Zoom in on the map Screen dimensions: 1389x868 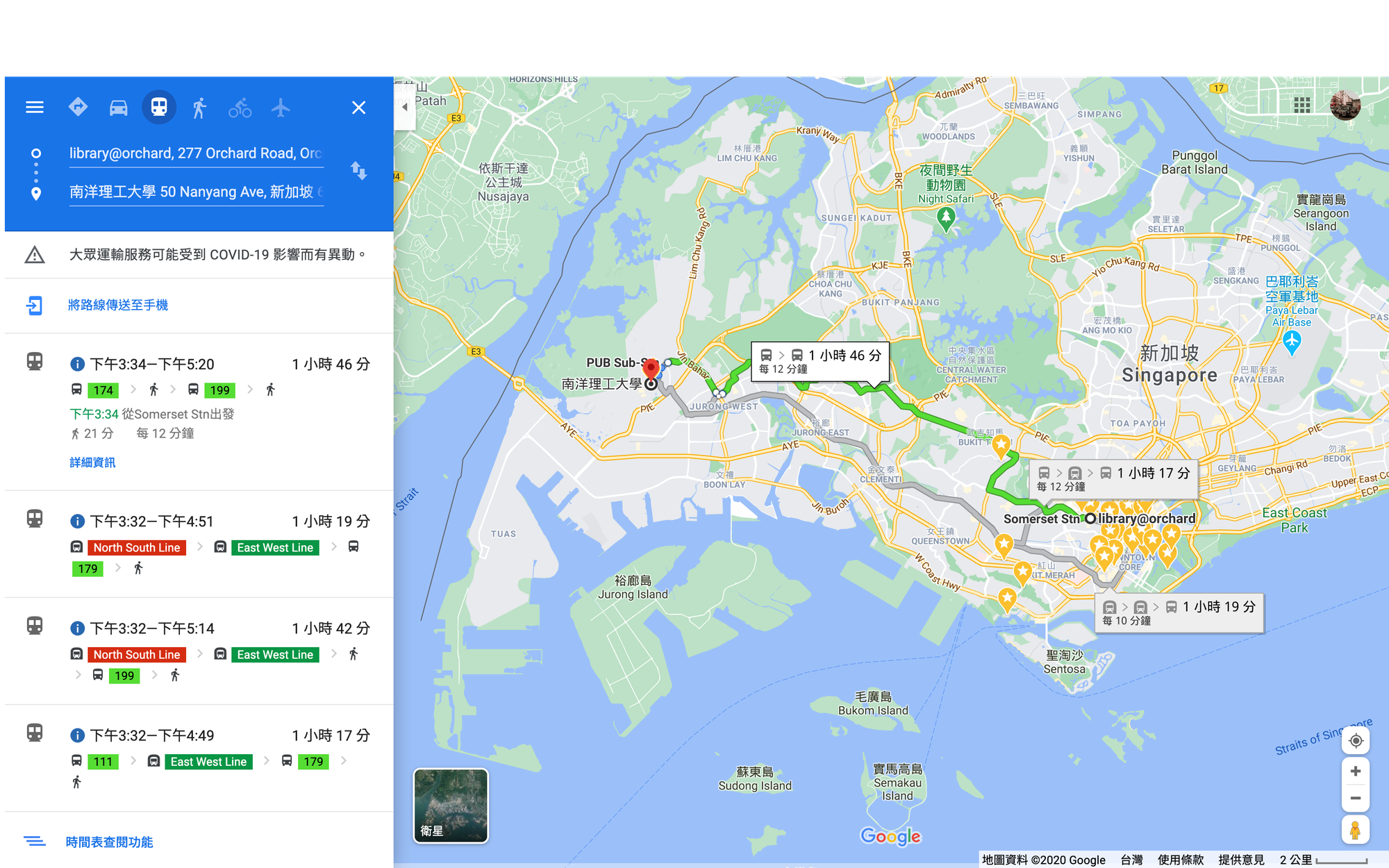coord(1356,771)
